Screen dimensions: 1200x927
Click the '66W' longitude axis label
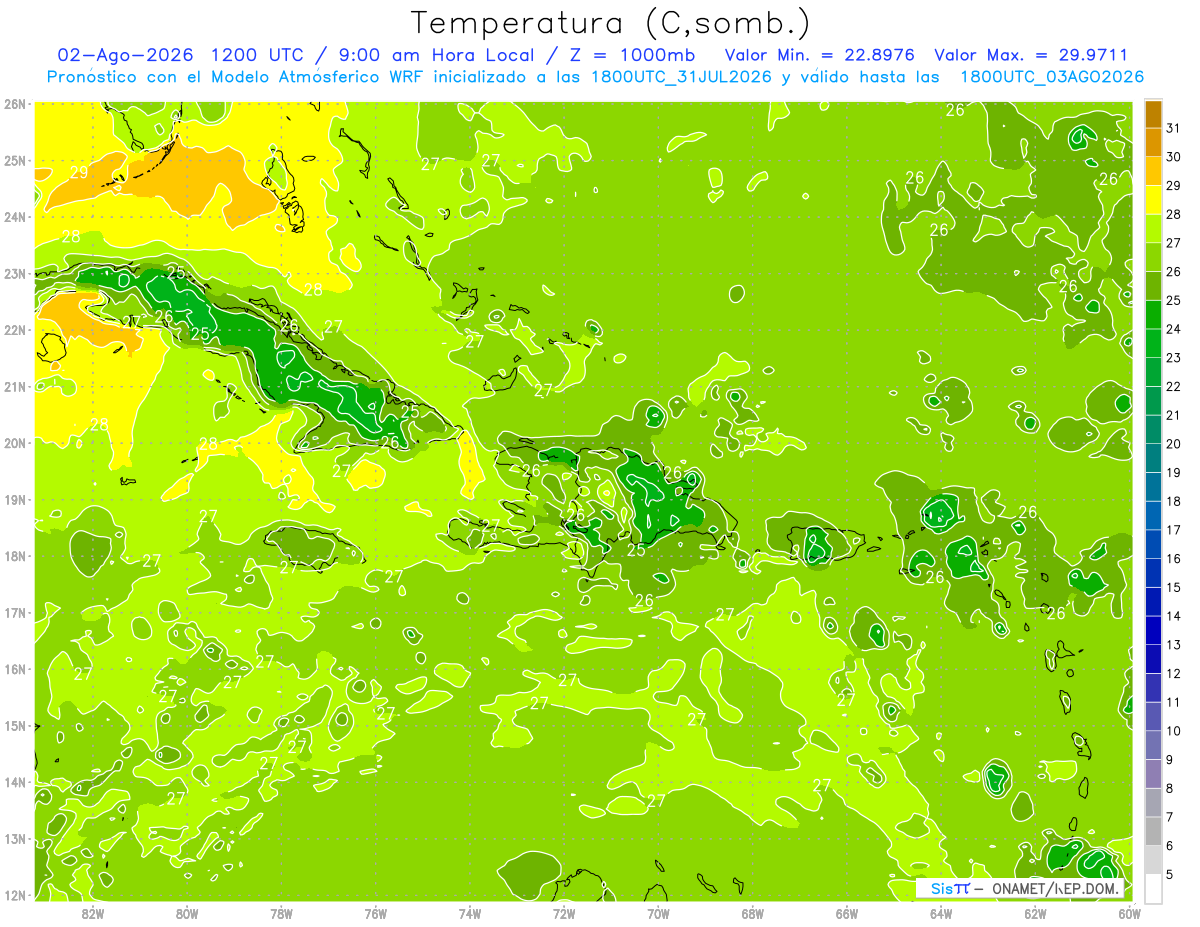(847, 913)
